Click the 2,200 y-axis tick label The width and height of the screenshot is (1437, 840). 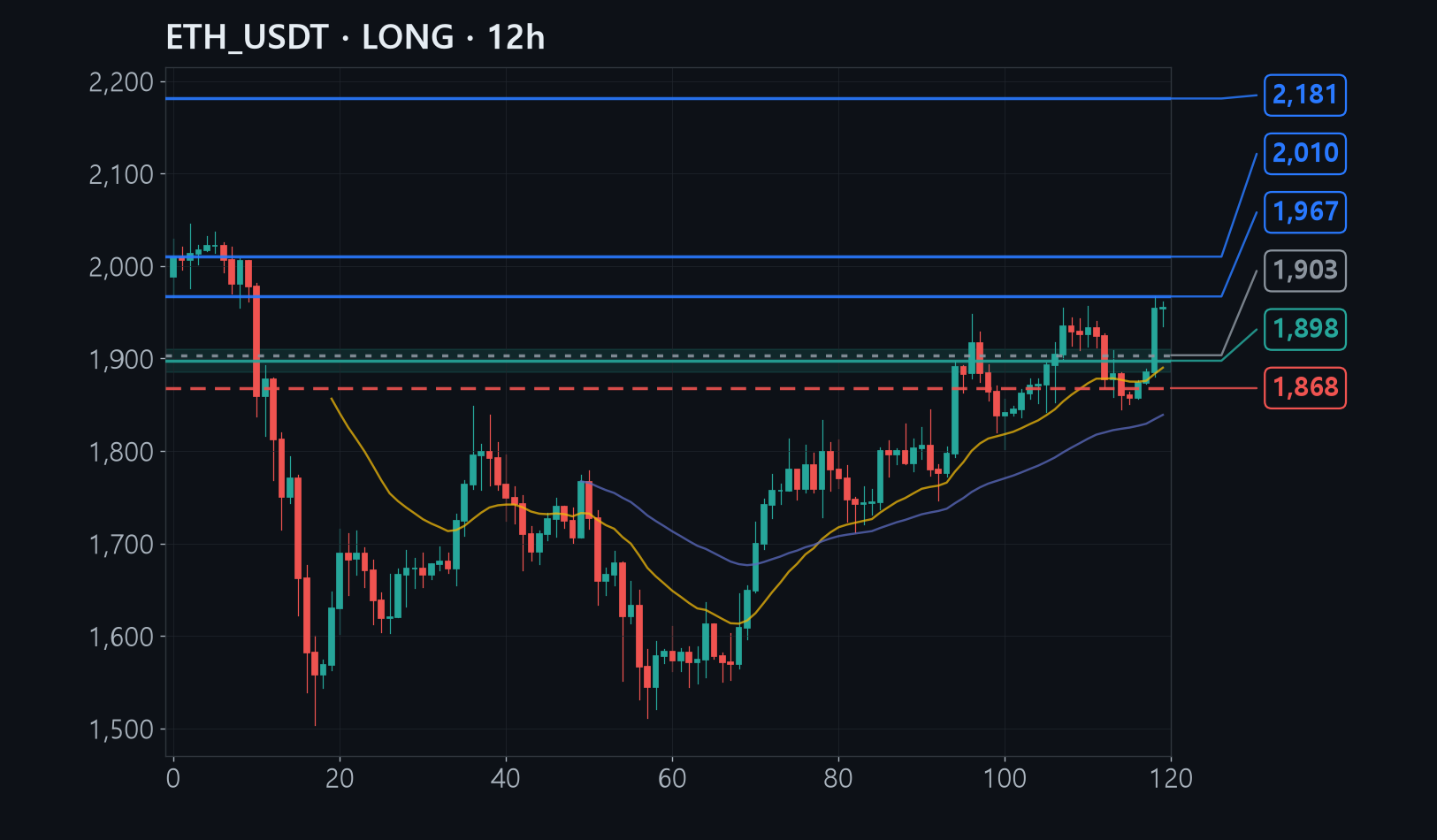coord(122,82)
